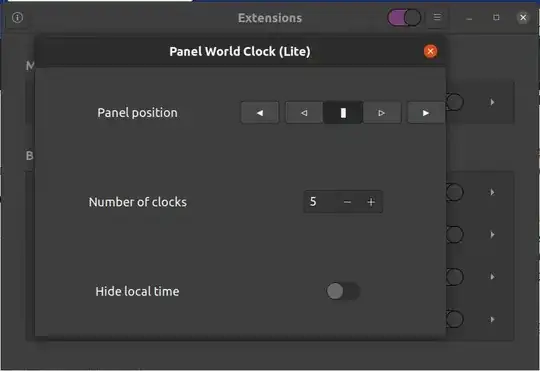Viewport: 540px width, 371px height.
Task: Set panel position to far right filled arrow
Action: point(426,113)
